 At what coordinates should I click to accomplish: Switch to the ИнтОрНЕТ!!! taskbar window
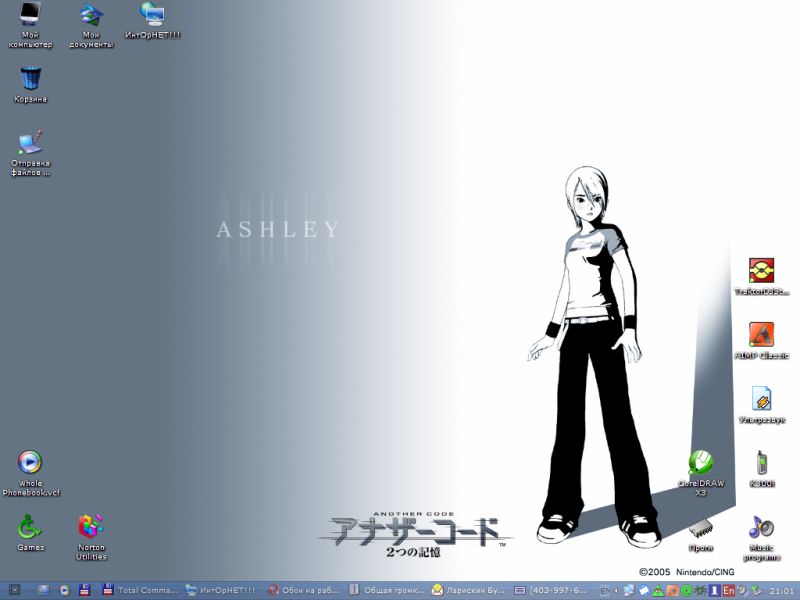coord(221,590)
